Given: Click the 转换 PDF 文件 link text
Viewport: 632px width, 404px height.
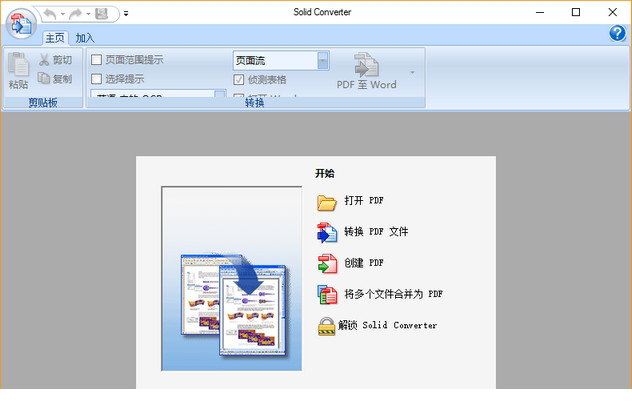Looking at the screenshot, I should click(x=376, y=231).
